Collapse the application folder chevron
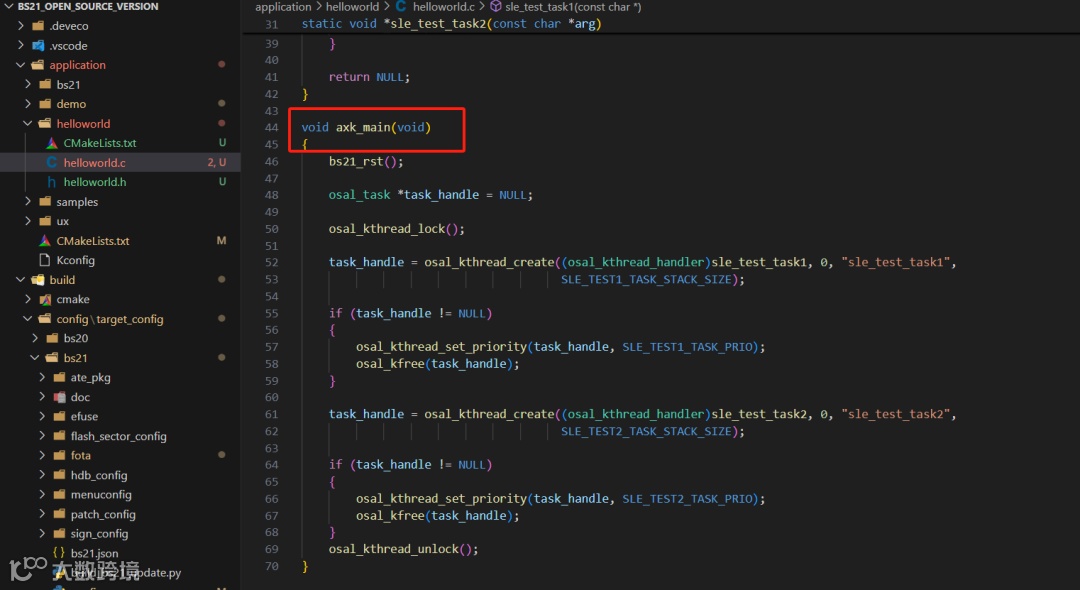This screenshot has height=590, width=1080. [x=21, y=65]
